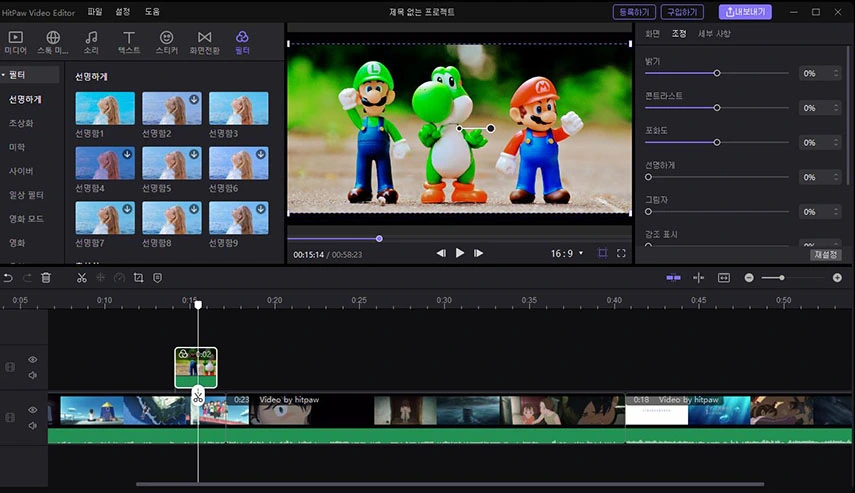Switch to the 조정 tab
855x493 pixels.
(x=679, y=34)
